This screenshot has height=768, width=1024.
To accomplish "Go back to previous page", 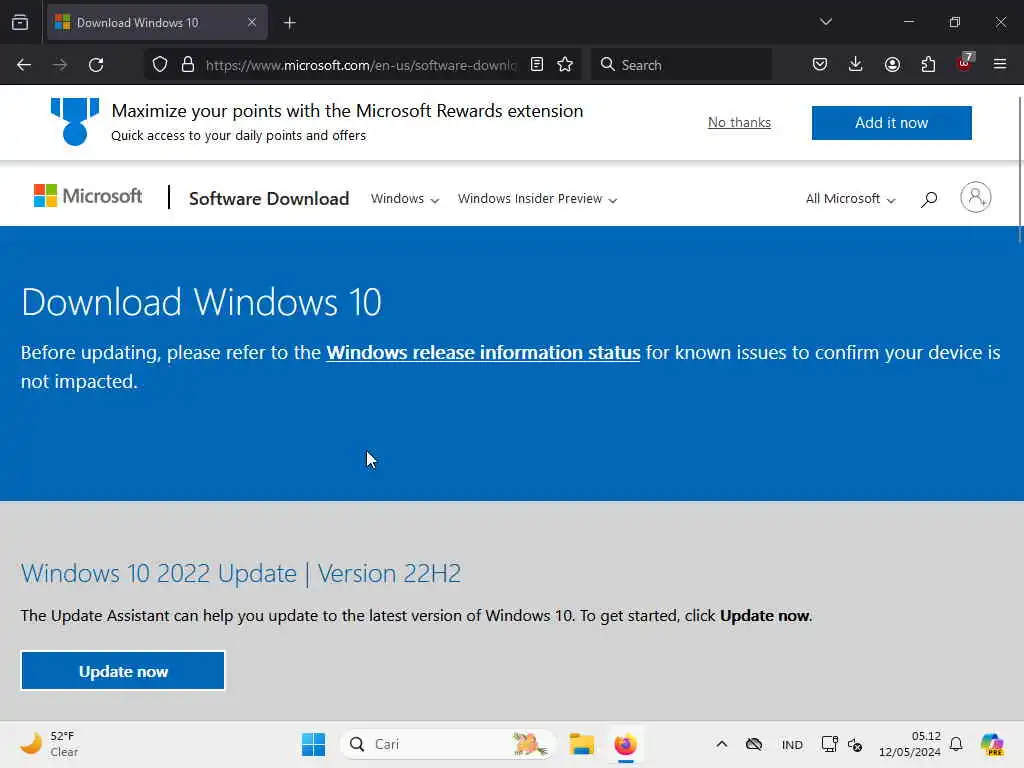I will coord(24,65).
